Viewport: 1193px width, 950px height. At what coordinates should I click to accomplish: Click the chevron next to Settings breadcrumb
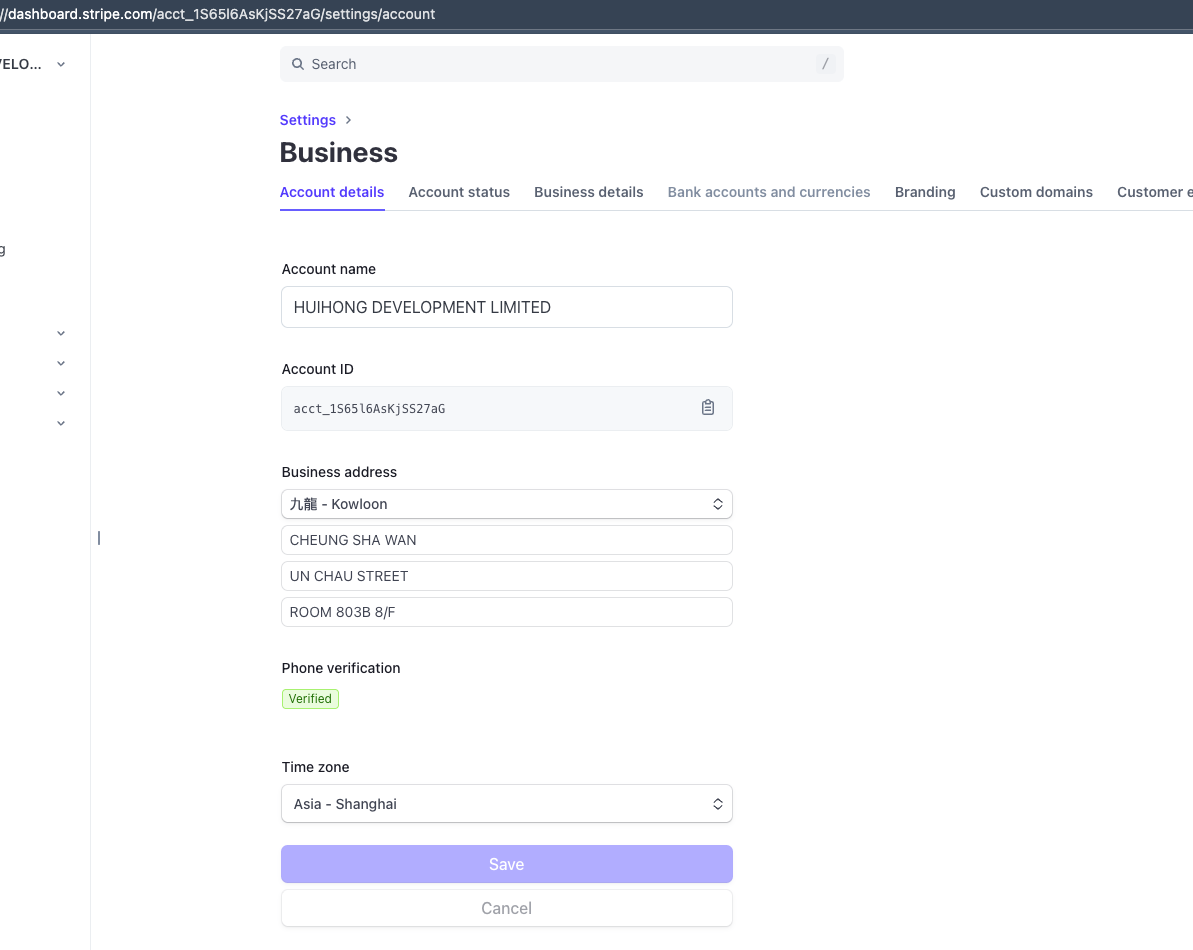tap(348, 120)
